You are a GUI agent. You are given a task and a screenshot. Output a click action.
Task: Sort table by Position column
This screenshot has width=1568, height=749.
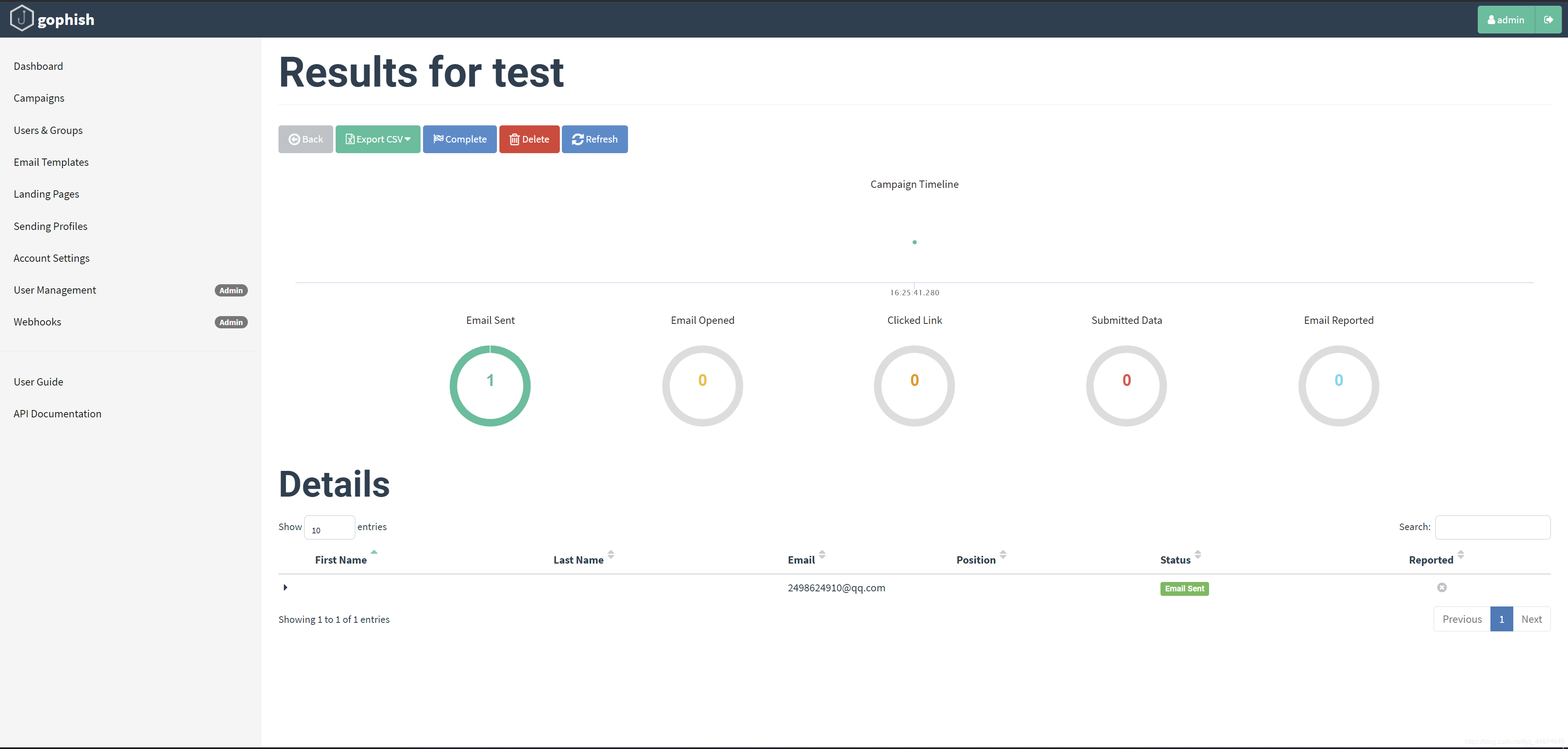coord(976,560)
